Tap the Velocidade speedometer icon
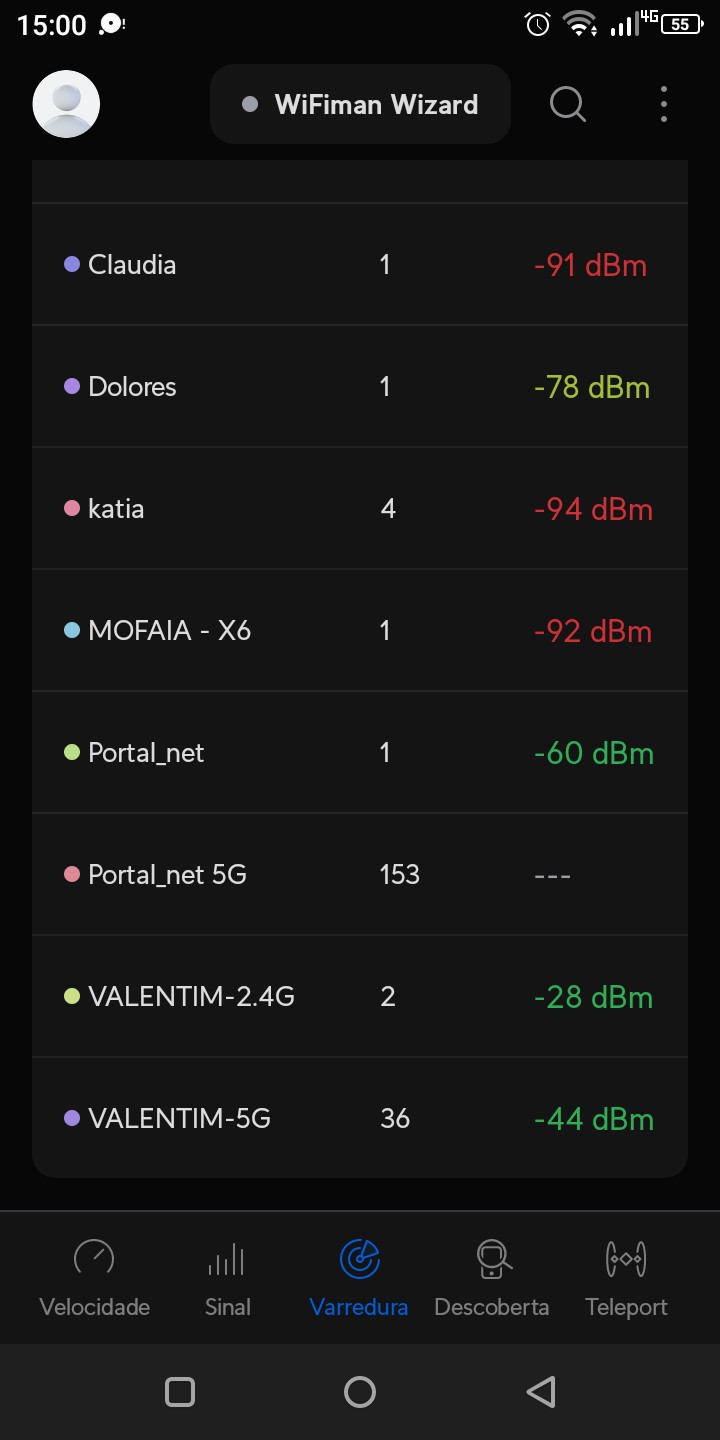This screenshot has height=1440, width=720. pyautogui.click(x=94, y=1258)
